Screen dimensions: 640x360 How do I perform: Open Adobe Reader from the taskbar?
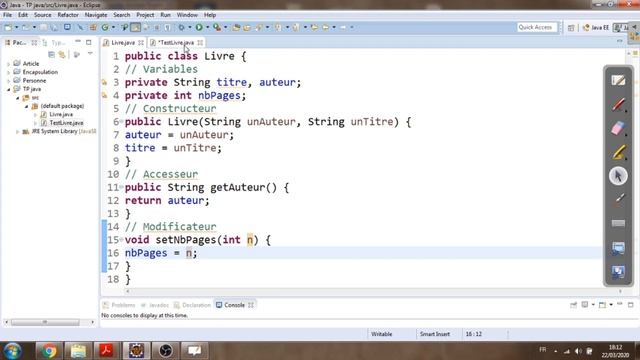tap(107, 351)
